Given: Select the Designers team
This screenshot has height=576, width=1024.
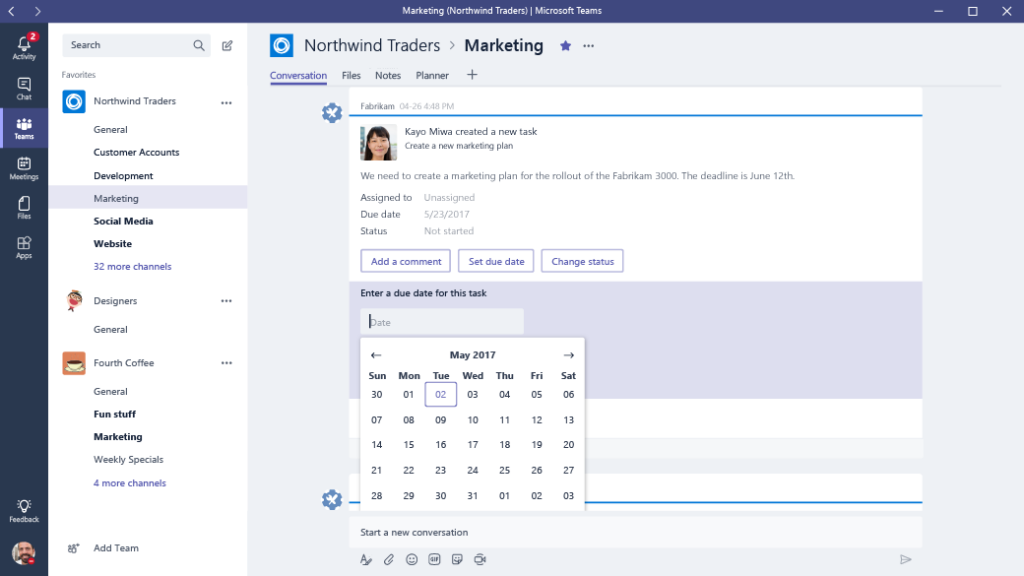Looking at the screenshot, I should 116,301.
